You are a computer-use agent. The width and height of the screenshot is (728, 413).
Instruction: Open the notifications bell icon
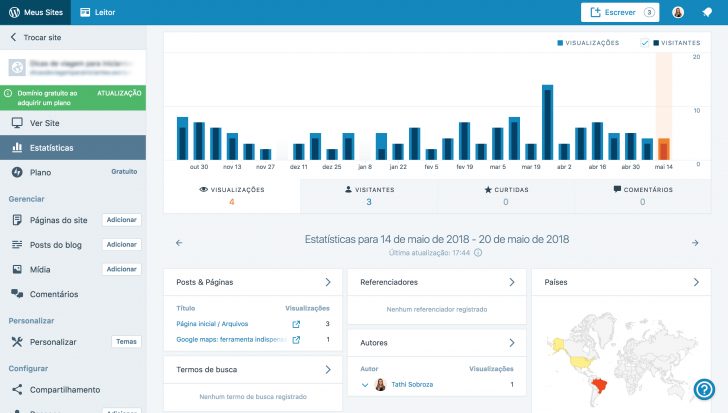708,12
